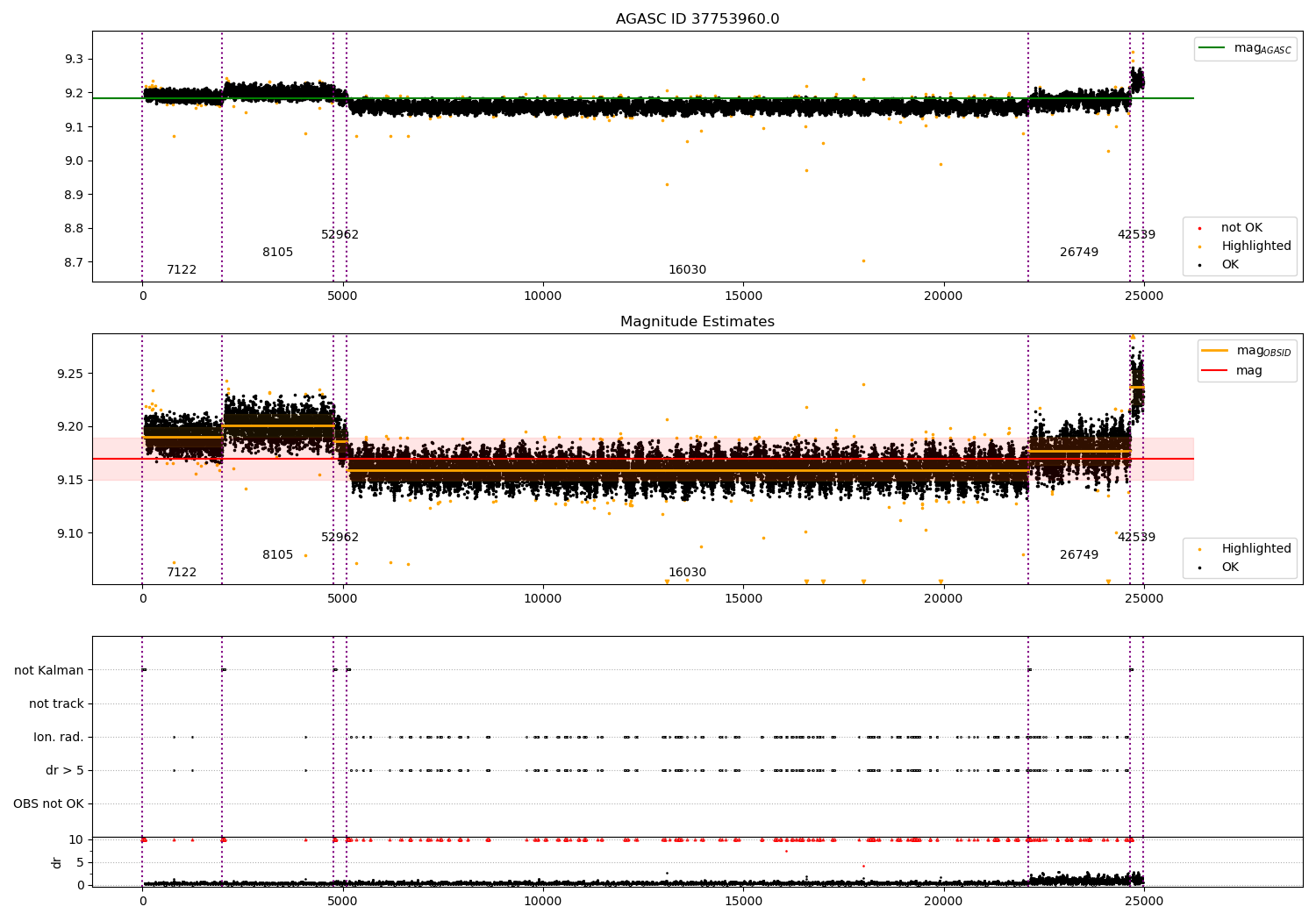Click the 9.3 y-axis tick in top plot

(x=74, y=60)
